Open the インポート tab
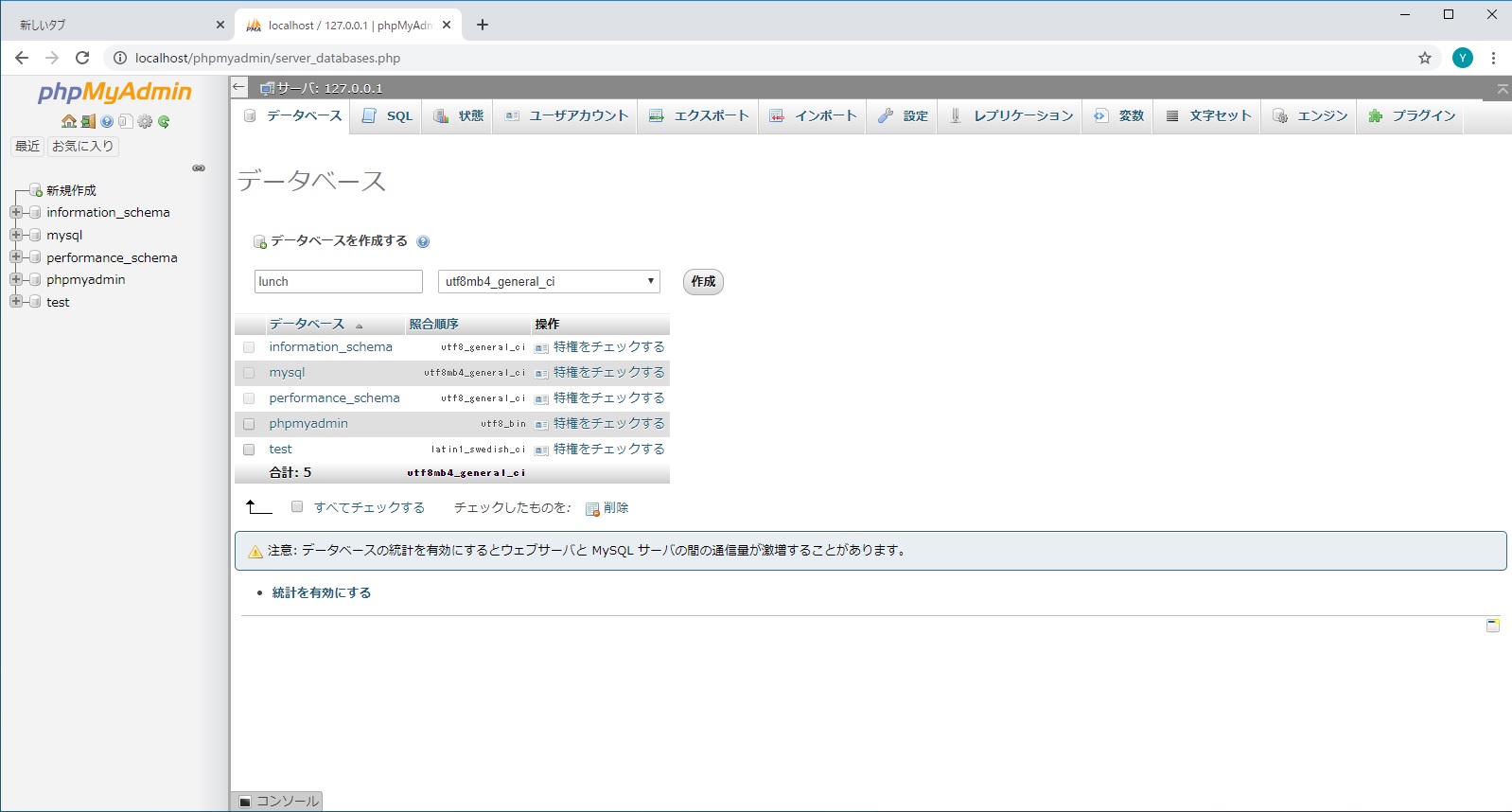 pyautogui.click(x=813, y=116)
